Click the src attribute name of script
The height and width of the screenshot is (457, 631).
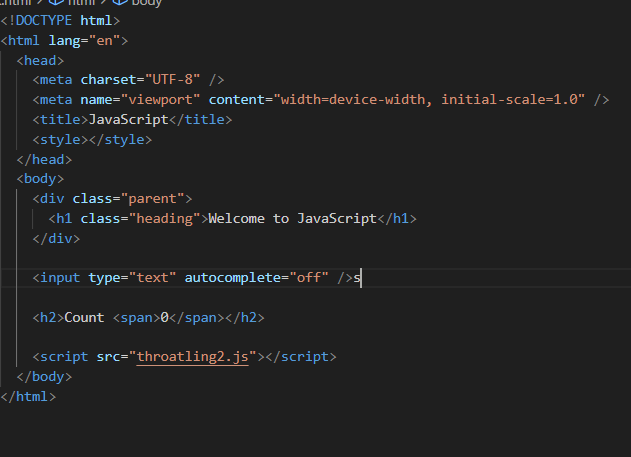[x=108, y=357]
